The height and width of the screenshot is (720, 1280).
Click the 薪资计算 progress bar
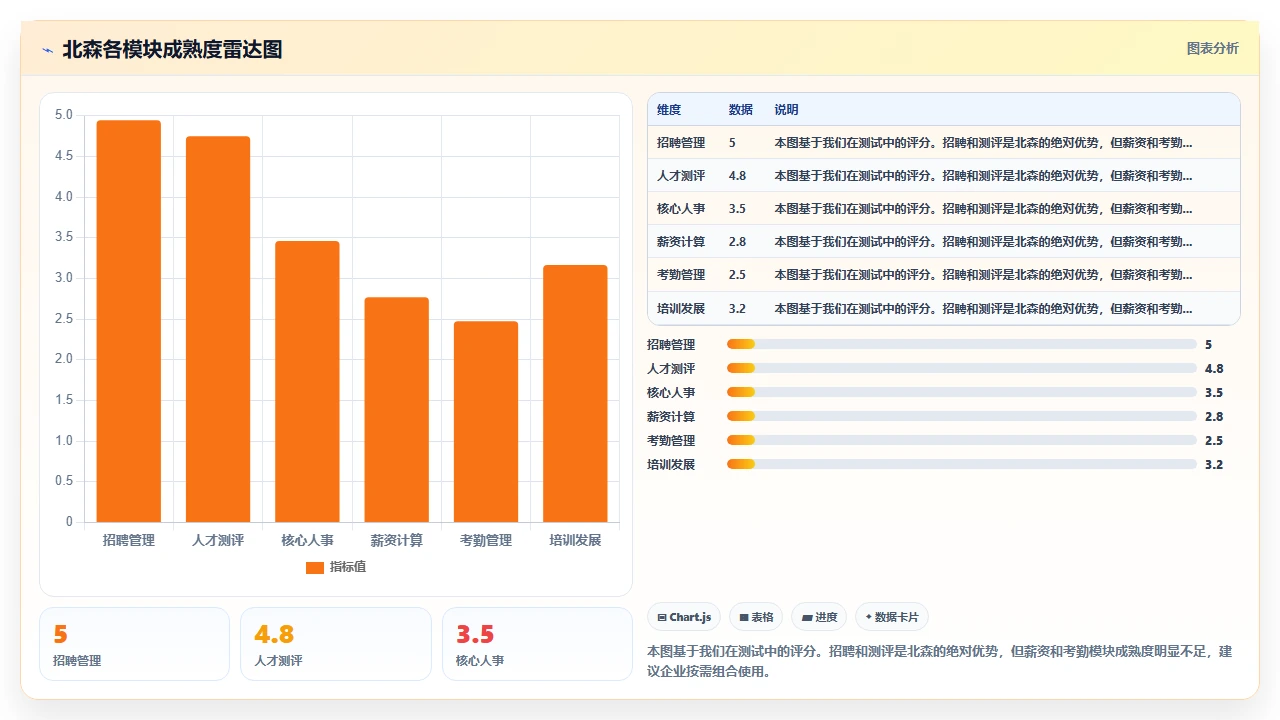962,416
